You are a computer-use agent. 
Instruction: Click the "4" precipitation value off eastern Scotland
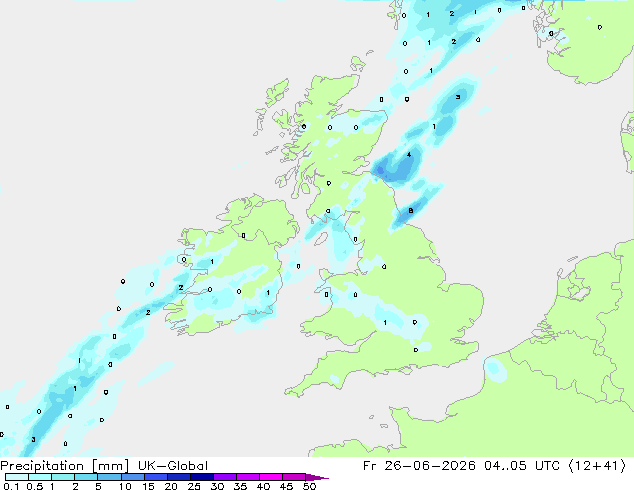pos(409,154)
